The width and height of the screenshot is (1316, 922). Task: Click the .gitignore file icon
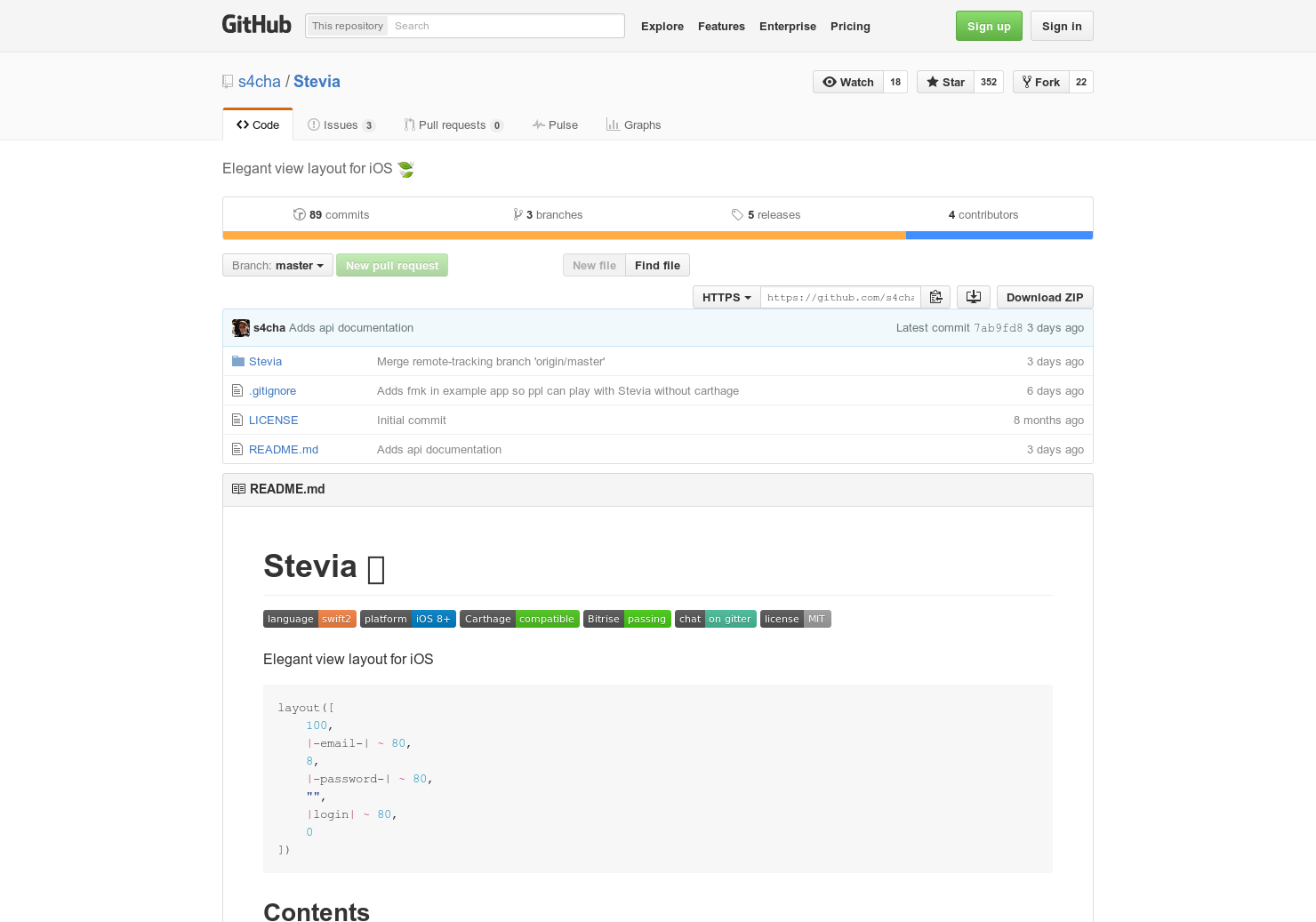coord(237,390)
